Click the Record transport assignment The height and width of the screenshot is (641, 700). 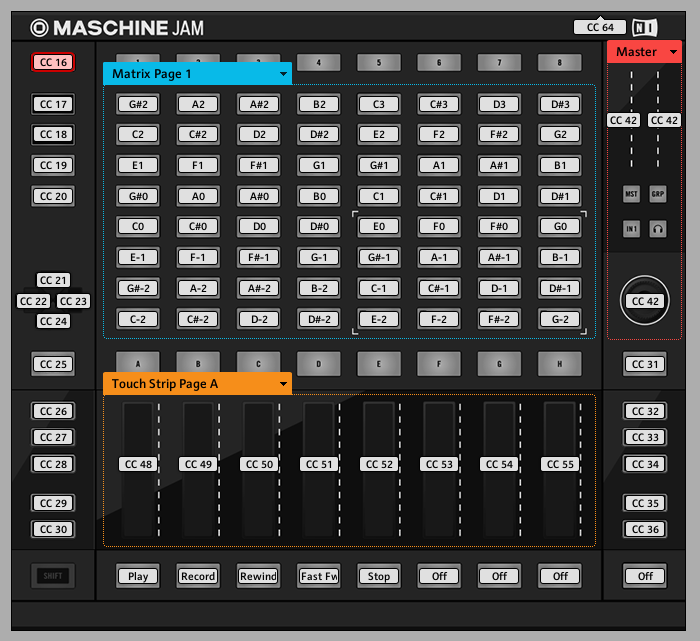(x=198, y=576)
